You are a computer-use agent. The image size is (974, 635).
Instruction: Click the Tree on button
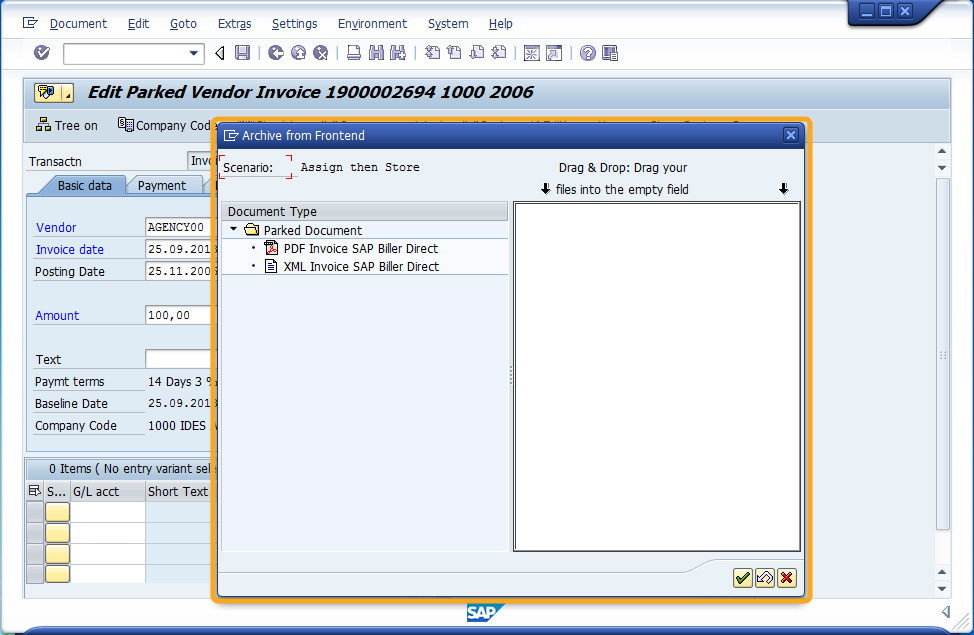coord(67,125)
